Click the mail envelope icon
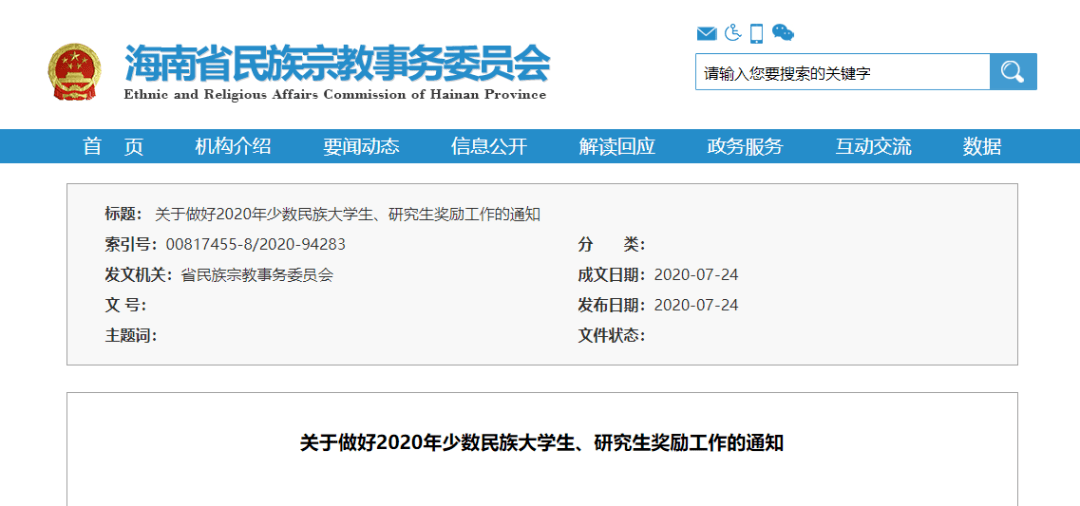 pyautogui.click(x=707, y=33)
